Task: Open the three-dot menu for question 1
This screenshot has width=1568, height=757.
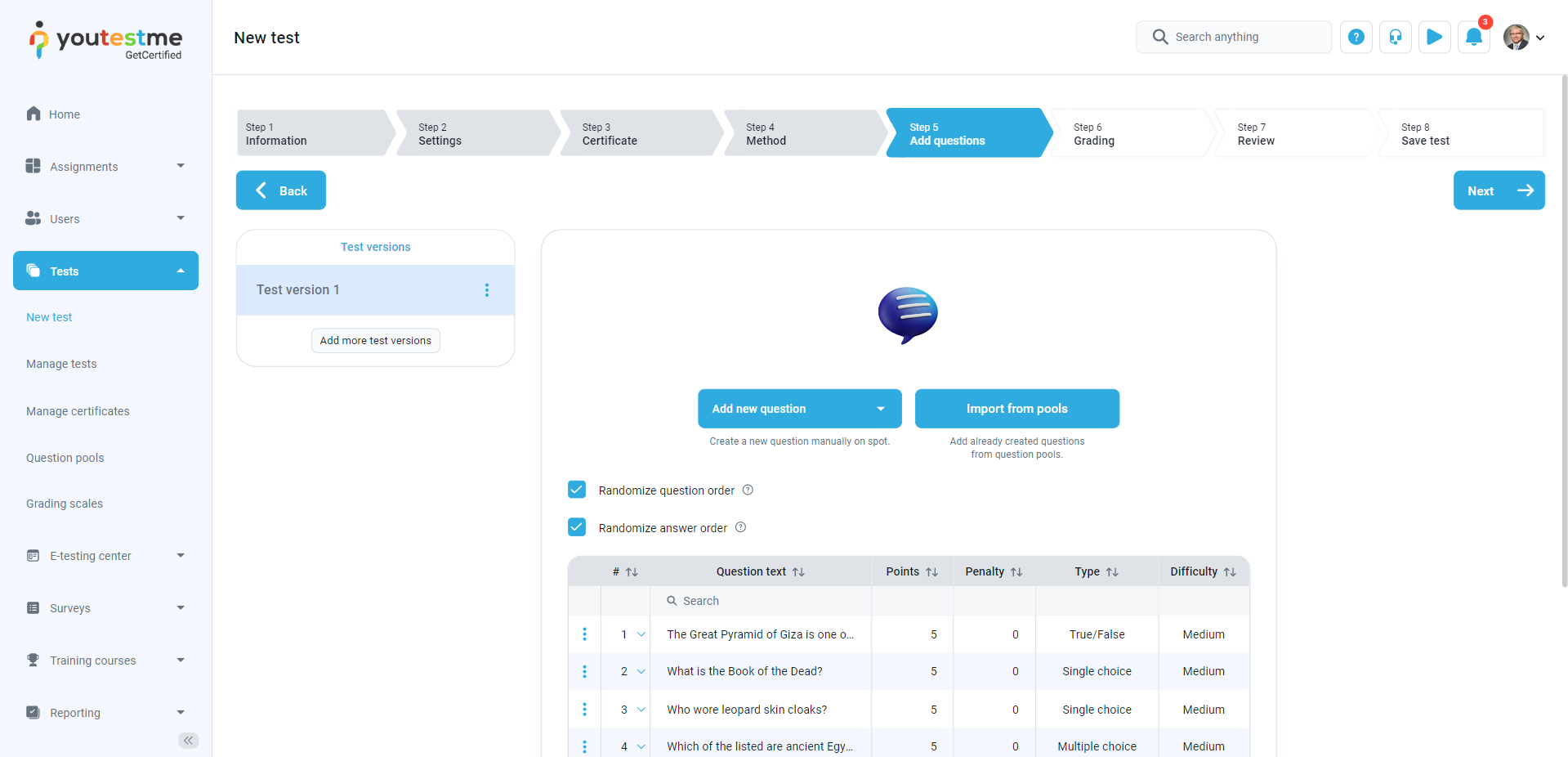Action: pos(584,634)
